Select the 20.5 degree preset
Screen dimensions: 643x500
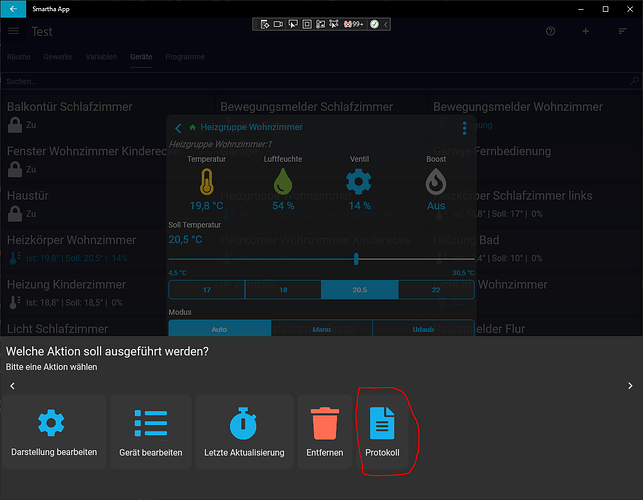click(x=360, y=290)
